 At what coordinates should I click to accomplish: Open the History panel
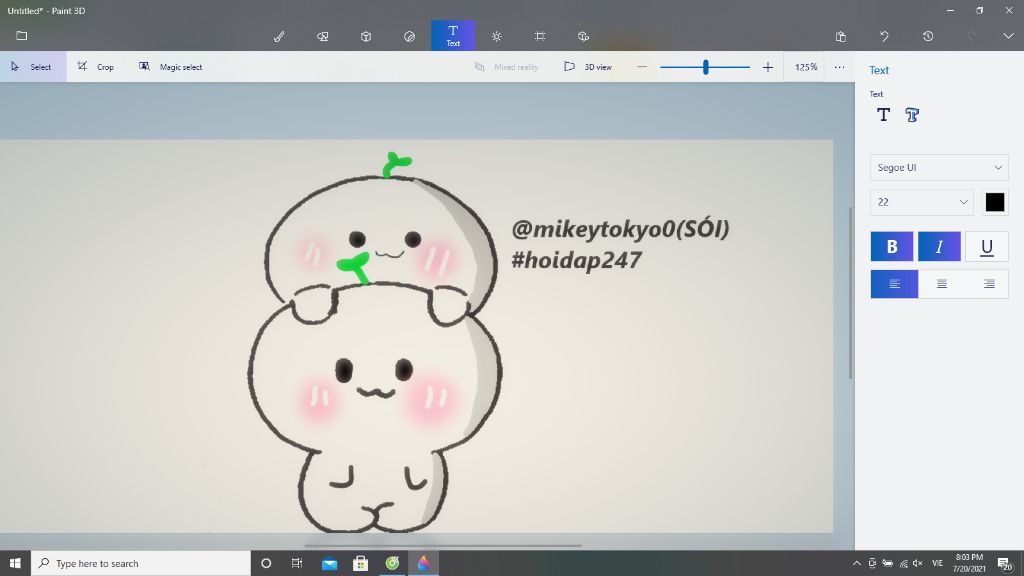coord(928,36)
